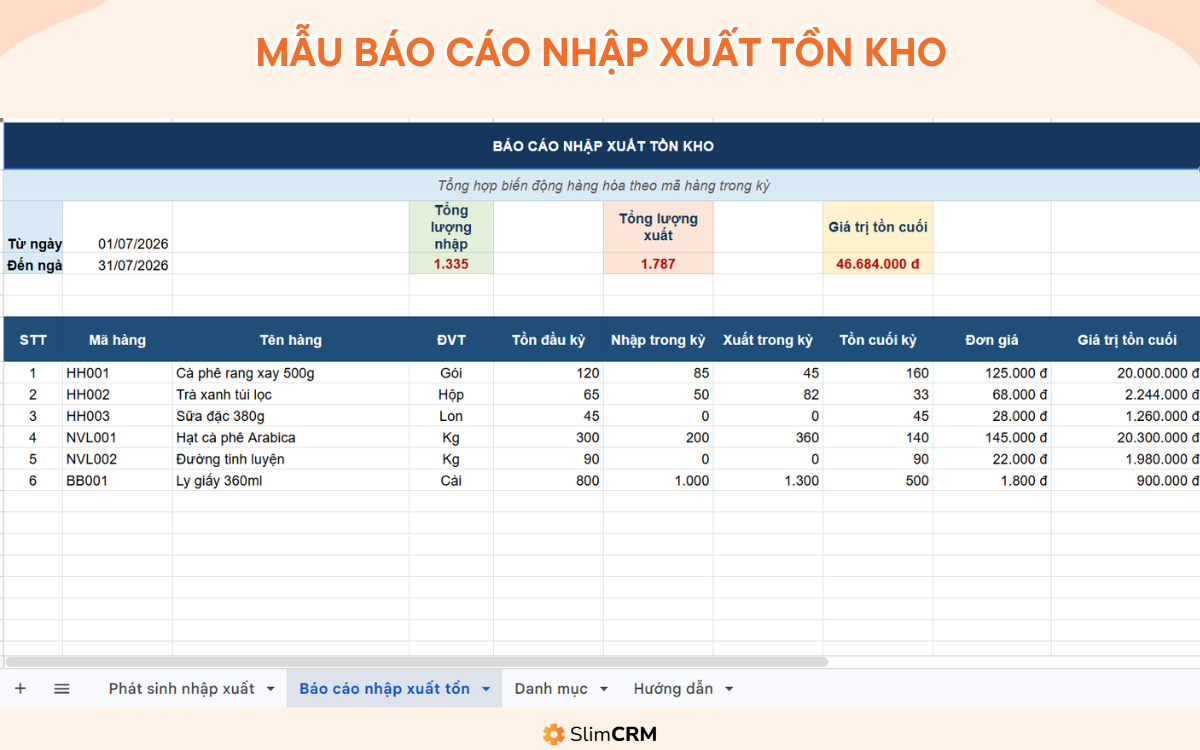Expand Hướng dẫn tab dropdown arrow
This screenshot has height=750, width=1200.
pyautogui.click(x=729, y=689)
